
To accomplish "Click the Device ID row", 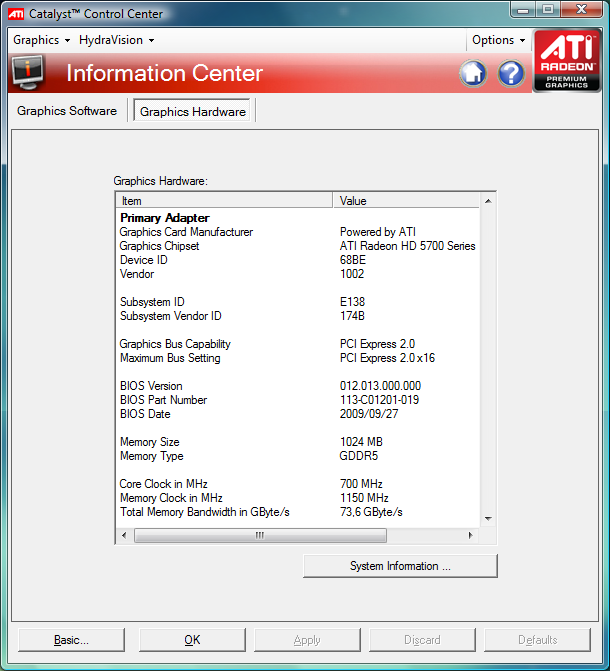I will tap(298, 260).
